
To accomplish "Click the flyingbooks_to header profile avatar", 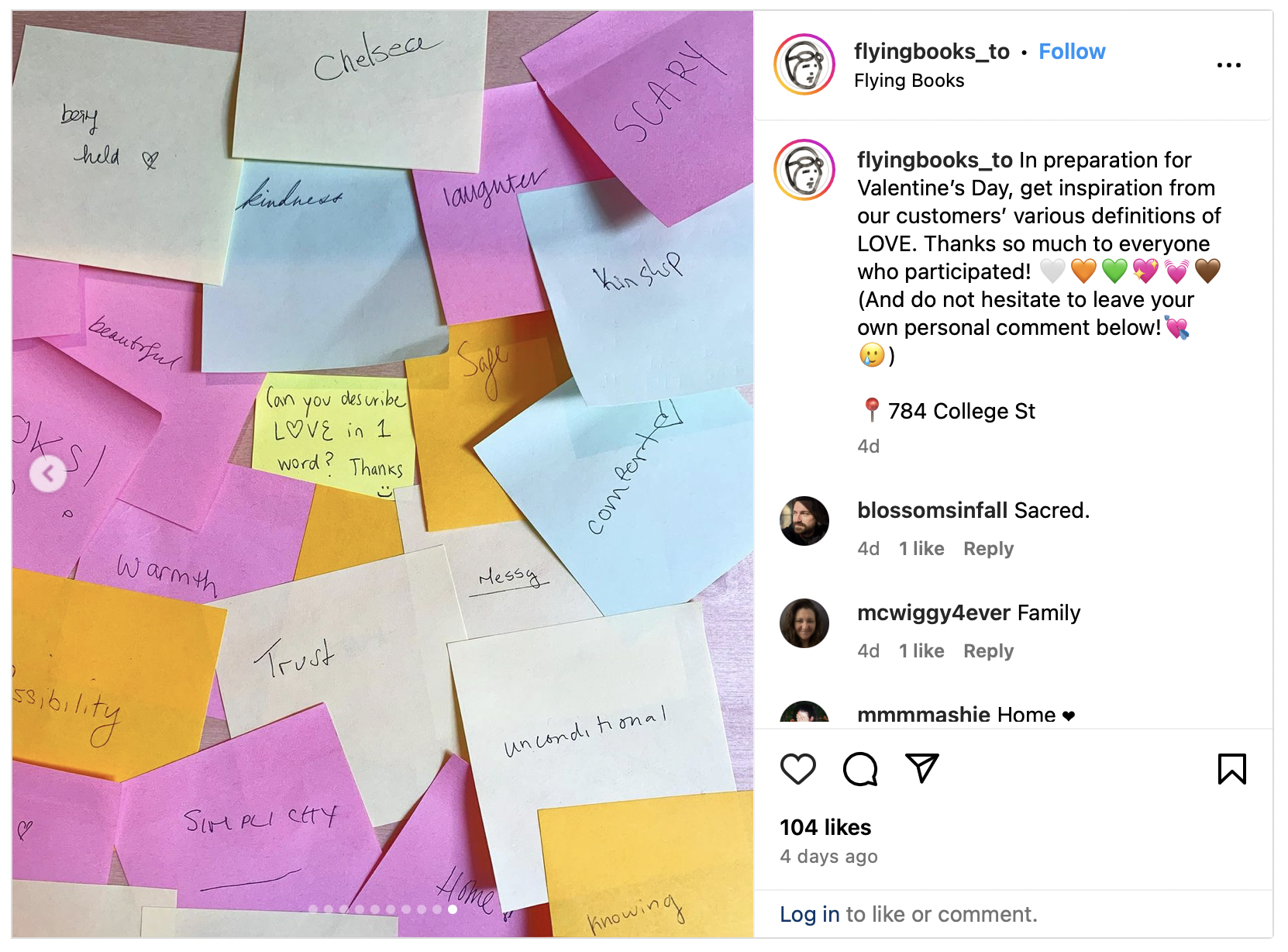I will [x=804, y=64].
